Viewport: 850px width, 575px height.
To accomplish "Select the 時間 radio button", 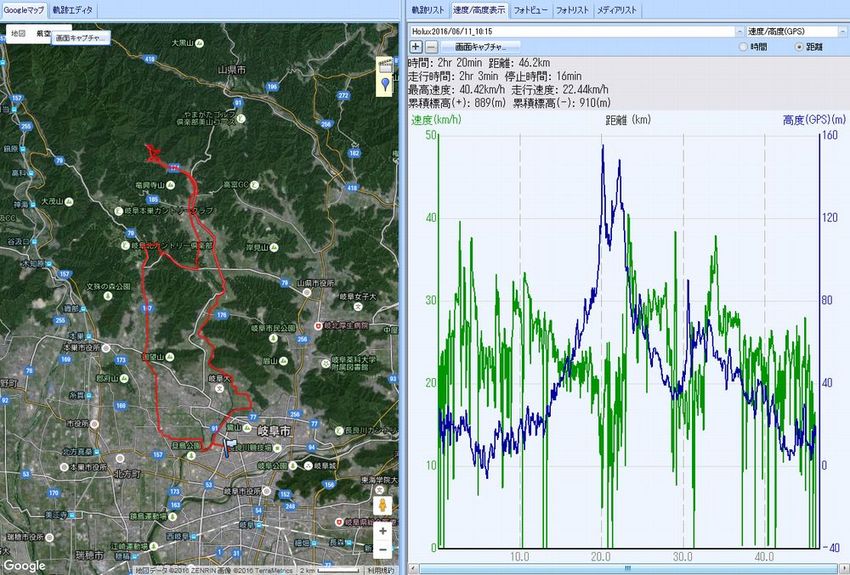I will (x=743, y=47).
